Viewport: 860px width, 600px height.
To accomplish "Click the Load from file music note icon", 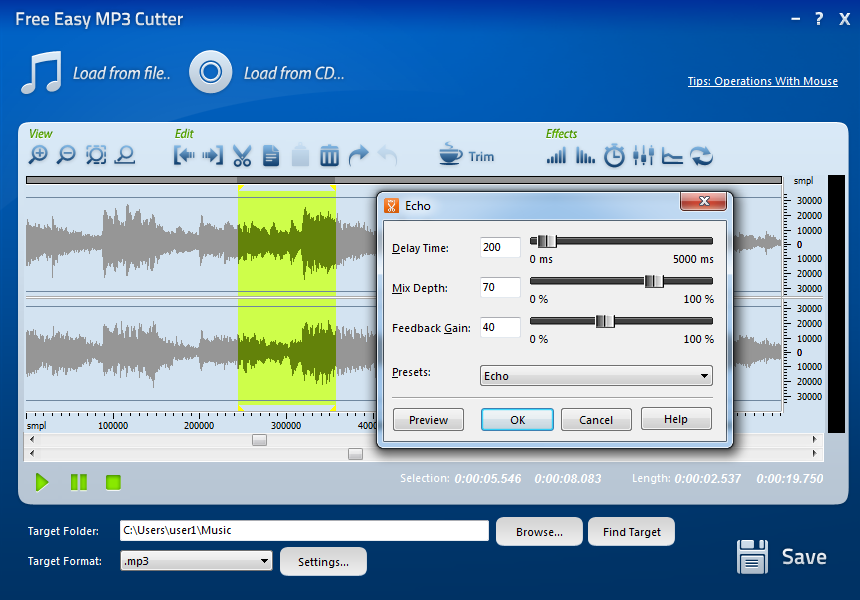I will pyautogui.click(x=42, y=72).
